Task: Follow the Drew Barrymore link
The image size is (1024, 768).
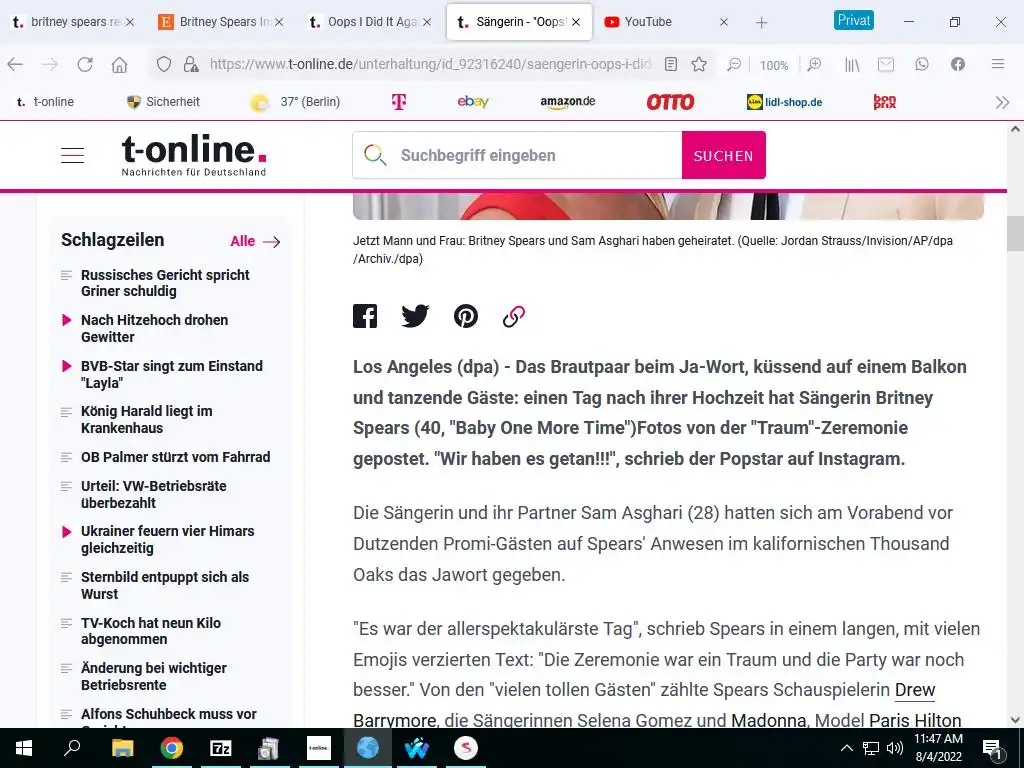Action: pyautogui.click(x=915, y=690)
